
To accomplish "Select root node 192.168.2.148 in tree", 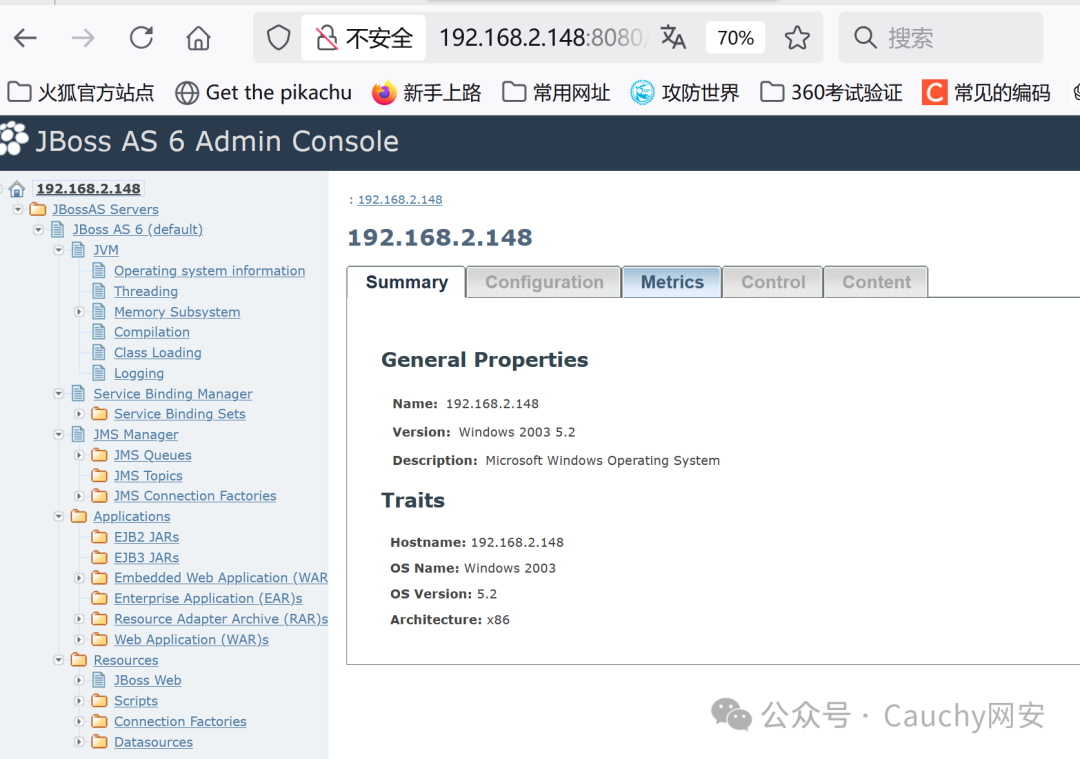I will 88,189.
